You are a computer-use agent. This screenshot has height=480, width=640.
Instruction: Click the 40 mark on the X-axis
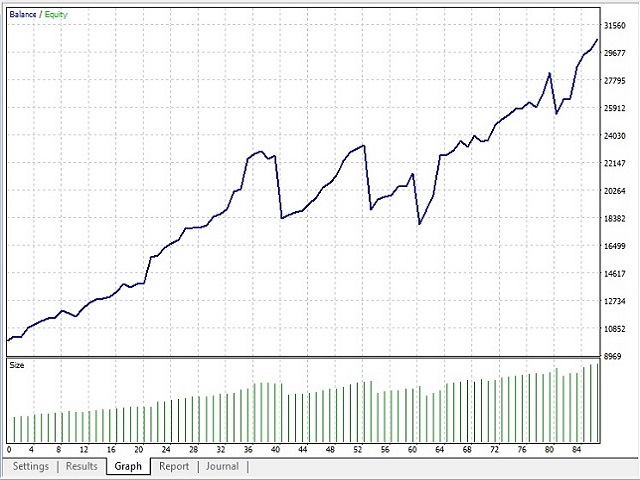click(x=276, y=450)
